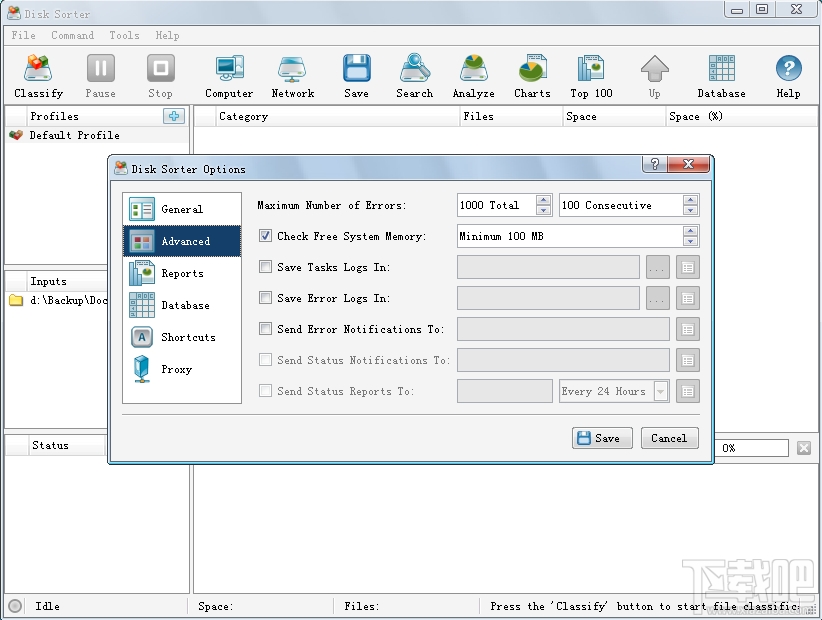The width and height of the screenshot is (822, 620).
Task: Select the d:\Backup input folder
Action: [57, 300]
